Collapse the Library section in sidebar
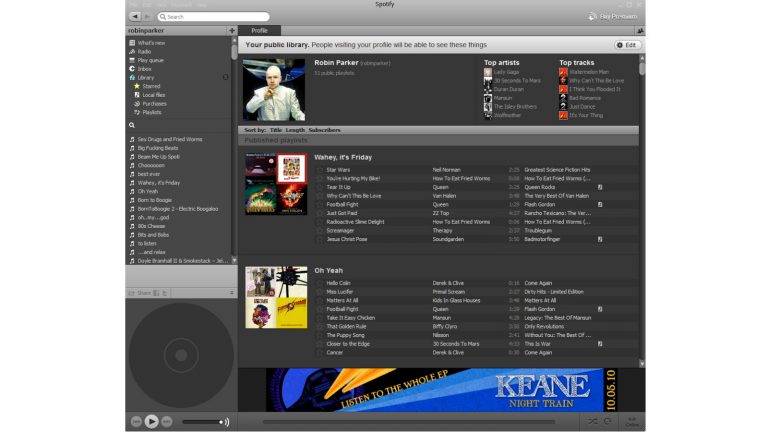Viewport: 768px width, 432px height. (225, 77)
